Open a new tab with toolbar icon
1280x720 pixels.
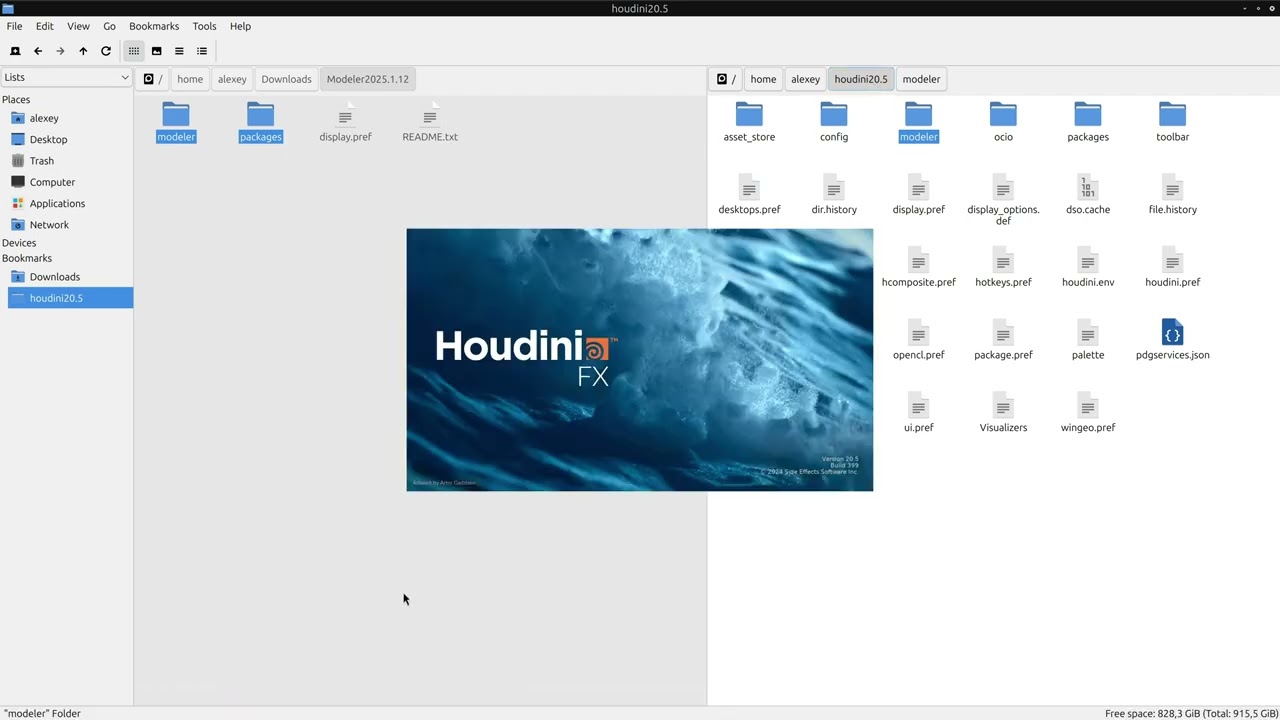click(15, 51)
